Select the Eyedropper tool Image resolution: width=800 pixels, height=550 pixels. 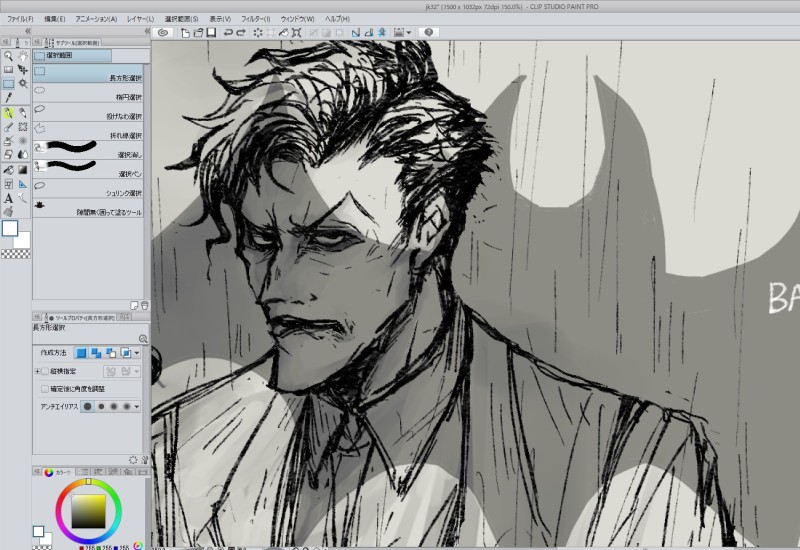click(x=8, y=97)
